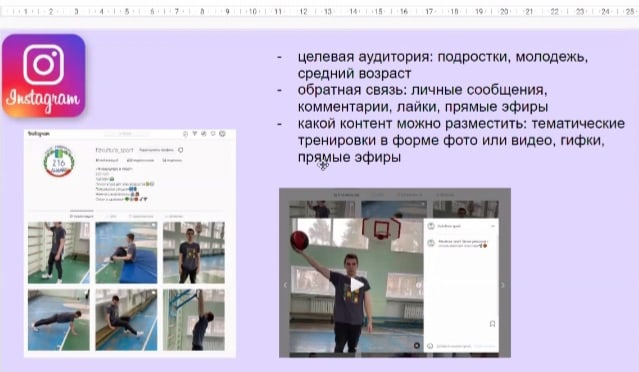Screen dimensions: 639x372
Task: Click the following count in profile stats
Action: coord(172,161)
